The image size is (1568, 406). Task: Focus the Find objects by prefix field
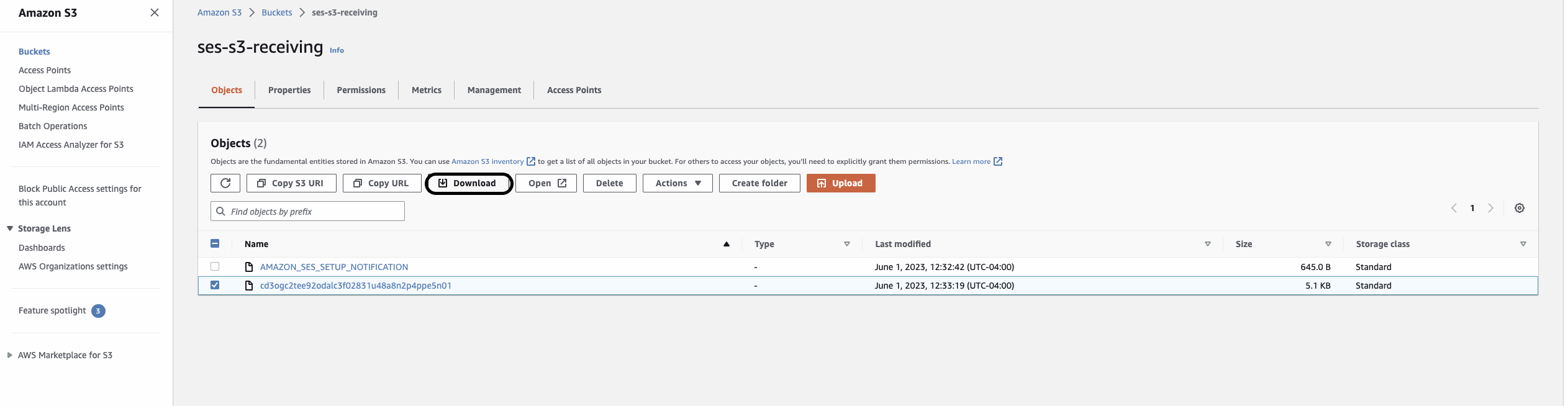(x=307, y=211)
